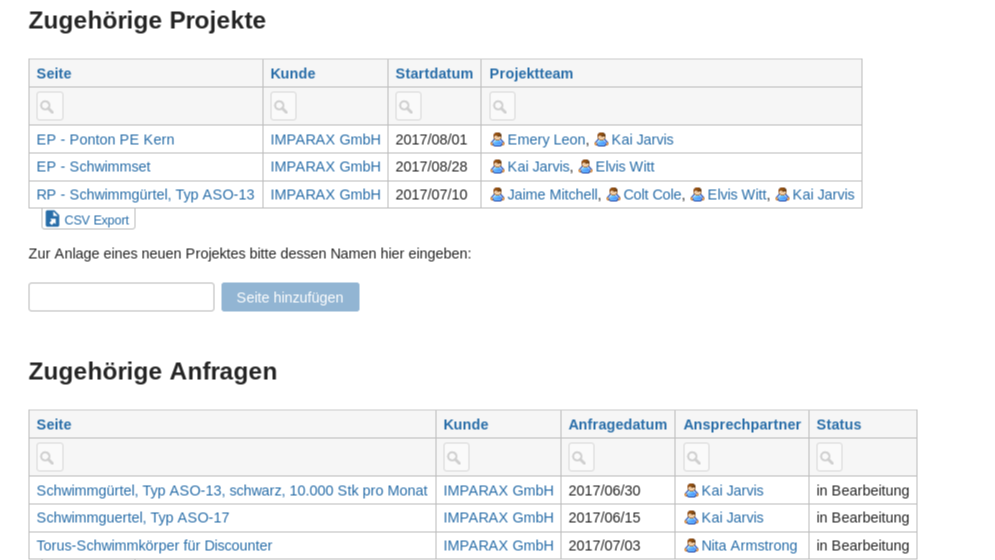Click search icon in Ansprechpartner filter
This screenshot has height=560, width=995.
[x=696, y=458]
